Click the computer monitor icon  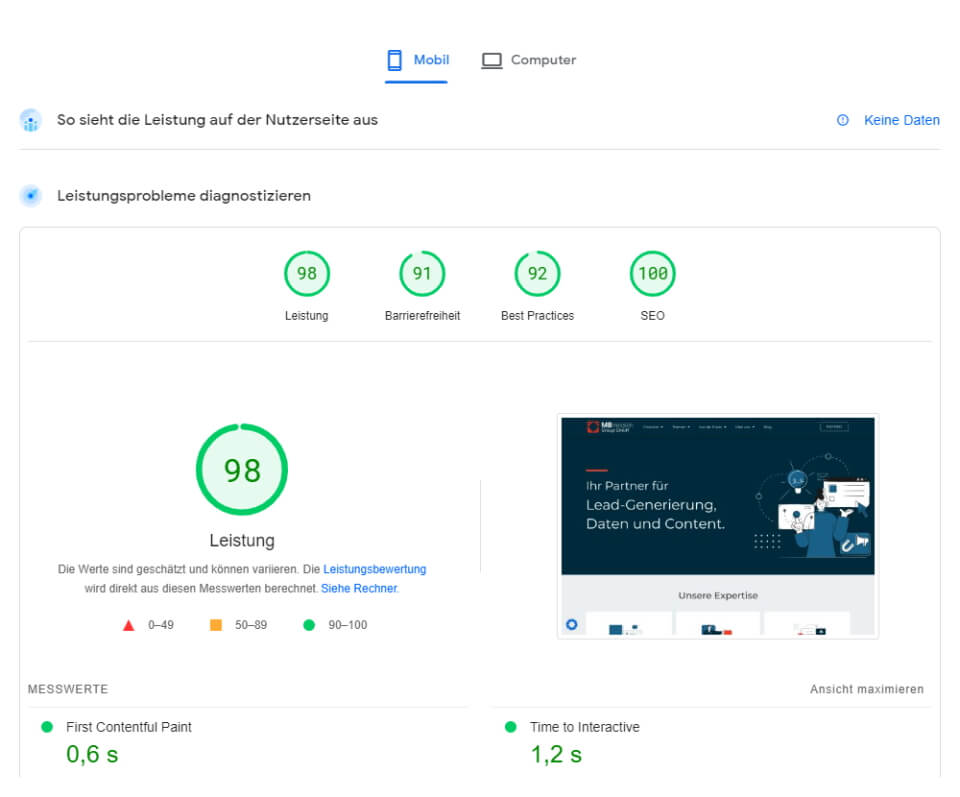click(491, 60)
